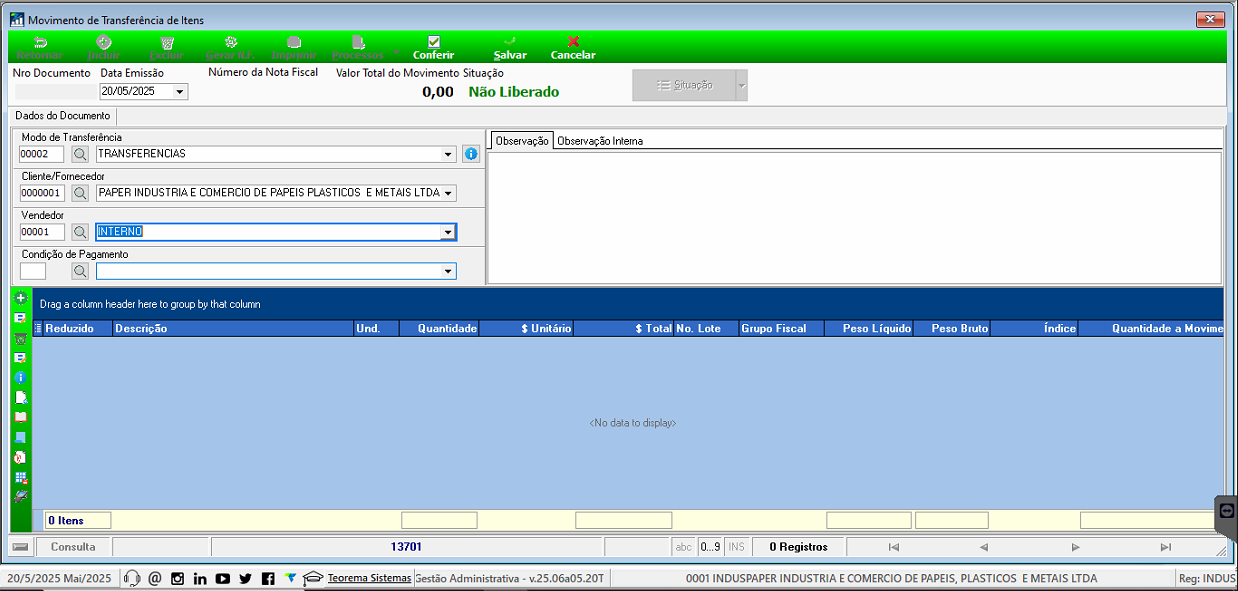
Task: Click the Vendedor code field 00001
Action: (42, 232)
